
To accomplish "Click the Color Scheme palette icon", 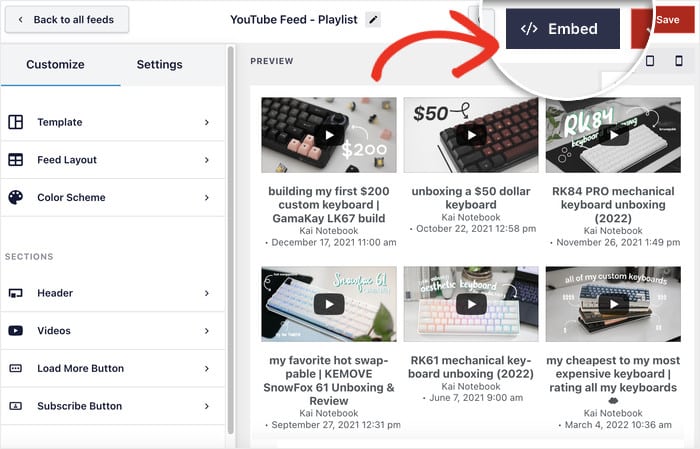I will click(x=16, y=197).
